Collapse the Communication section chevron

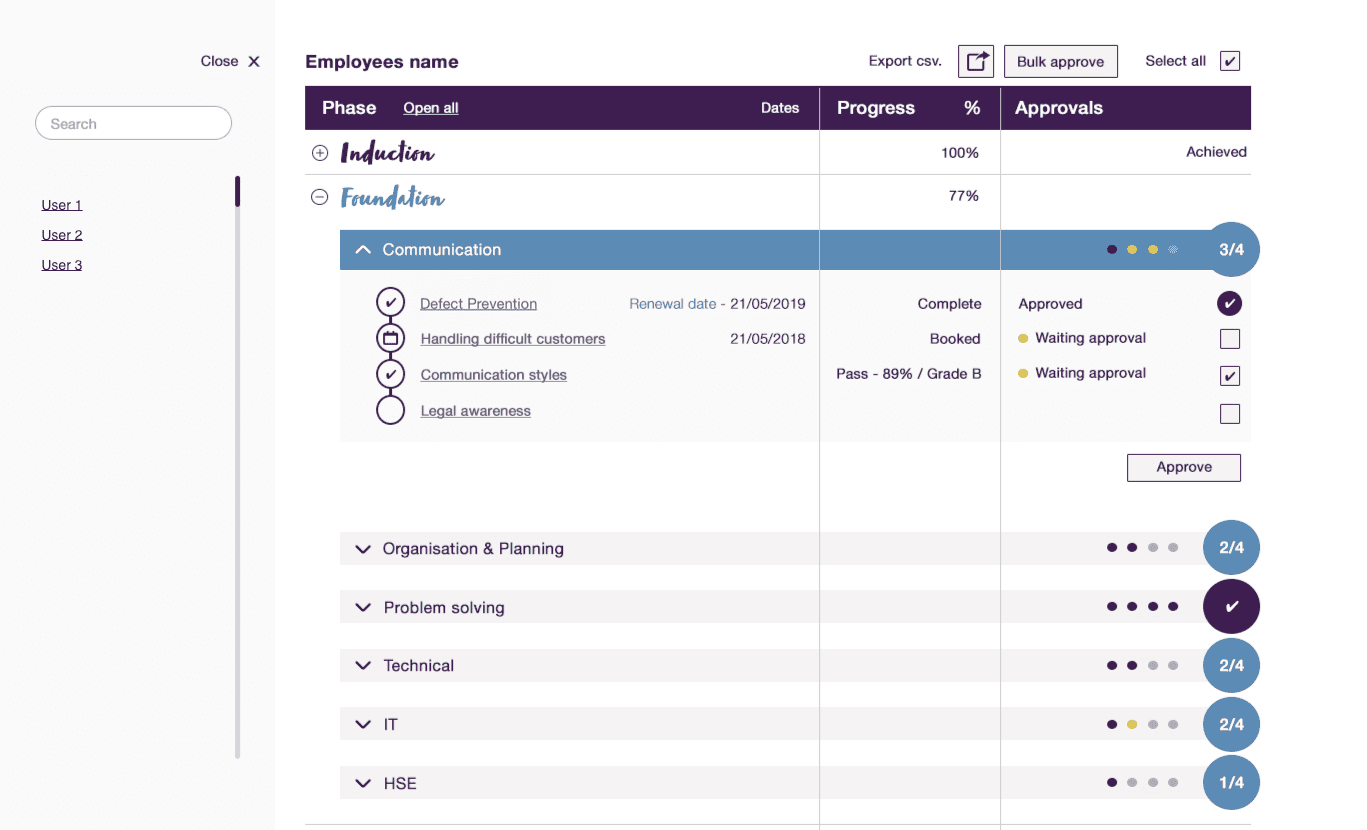click(x=363, y=250)
